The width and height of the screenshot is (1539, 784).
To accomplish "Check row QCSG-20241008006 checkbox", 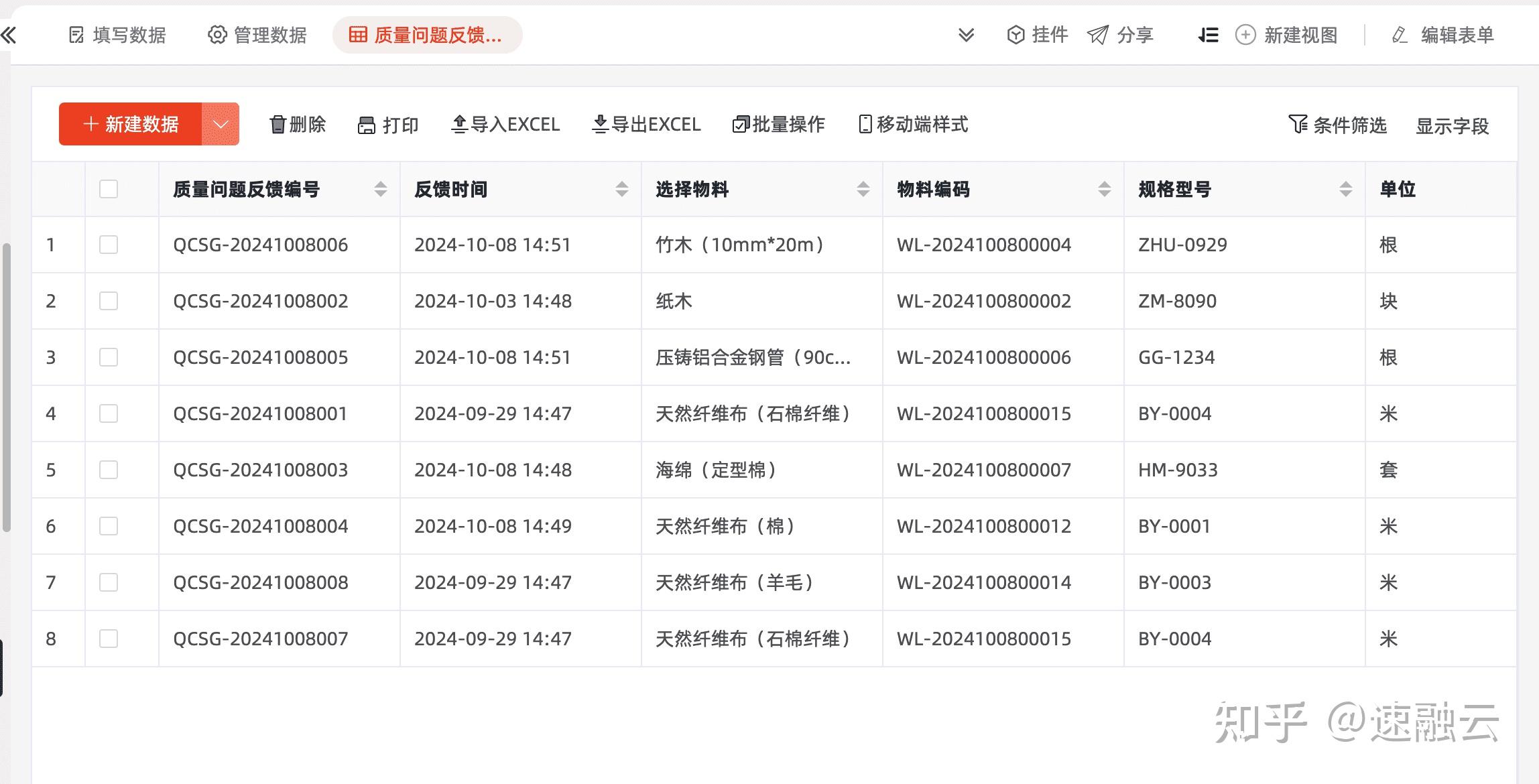I will 109,245.
